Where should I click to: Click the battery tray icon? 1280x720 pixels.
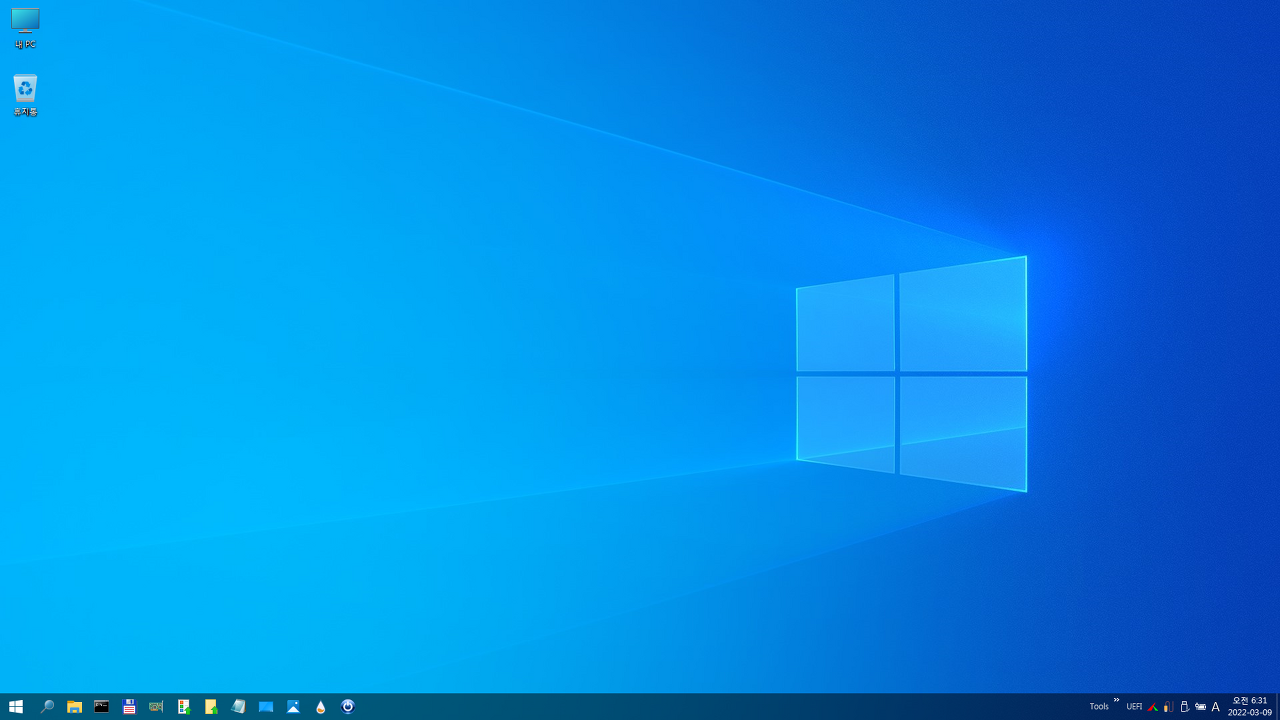[1200, 707]
